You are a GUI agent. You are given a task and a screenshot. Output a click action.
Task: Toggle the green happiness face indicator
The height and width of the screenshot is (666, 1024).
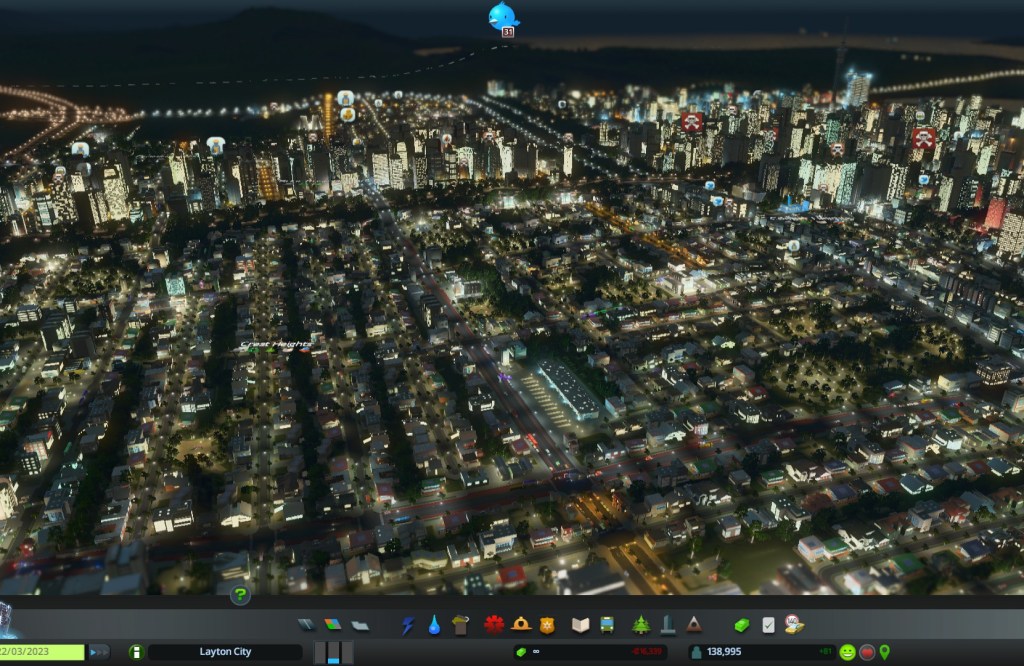pyautogui.click(x=847, y=652)
